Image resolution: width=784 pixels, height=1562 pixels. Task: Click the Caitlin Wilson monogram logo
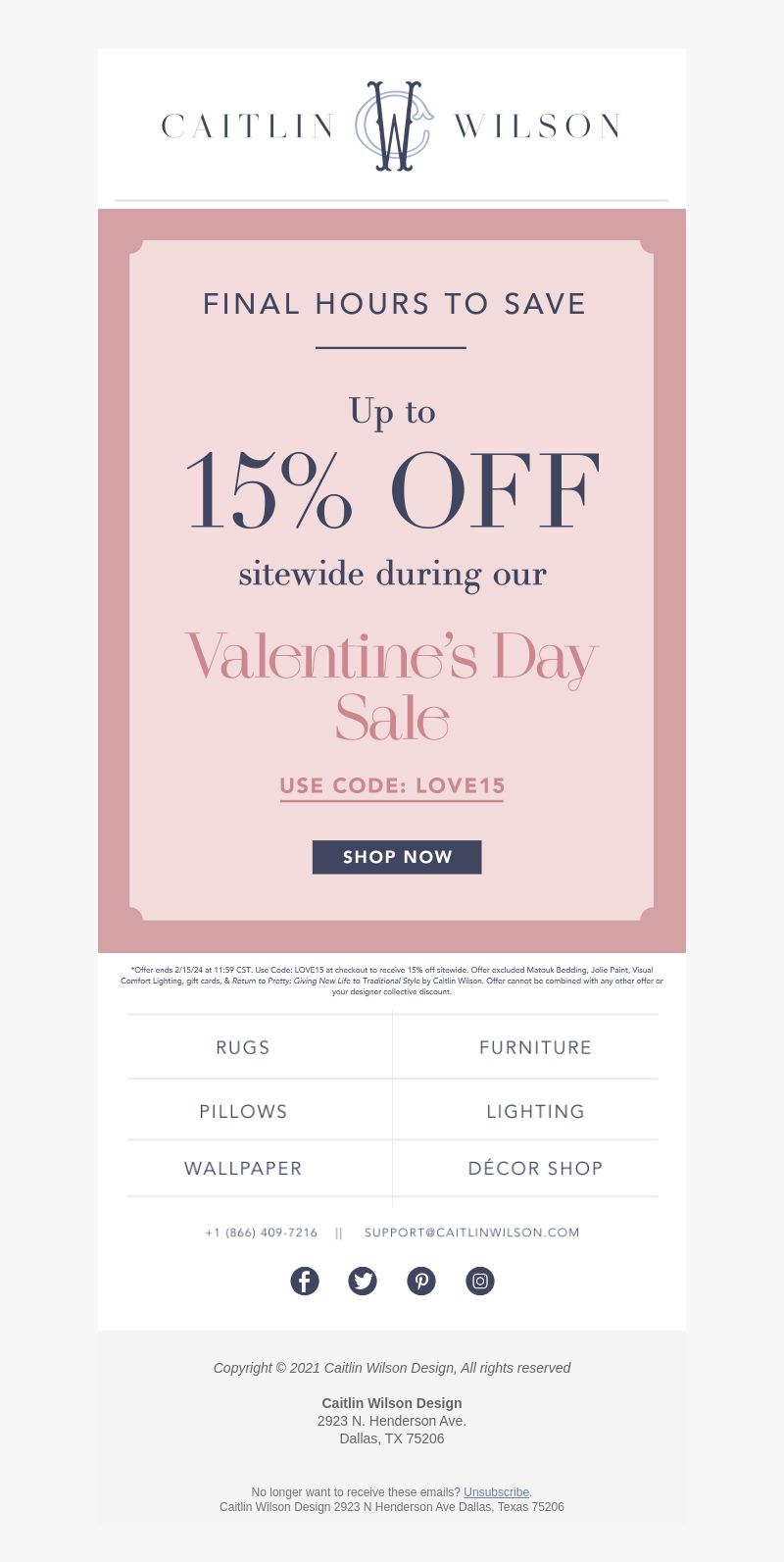click(x=394, y=126)
